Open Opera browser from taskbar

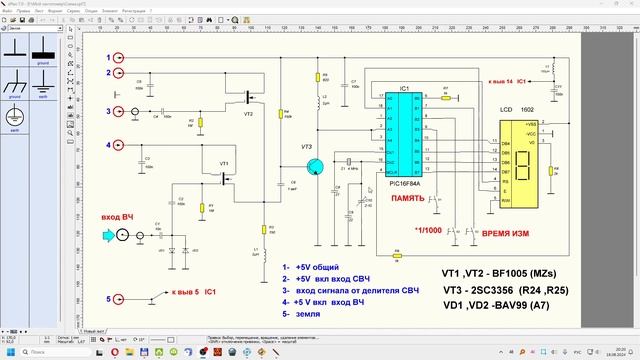115,352
